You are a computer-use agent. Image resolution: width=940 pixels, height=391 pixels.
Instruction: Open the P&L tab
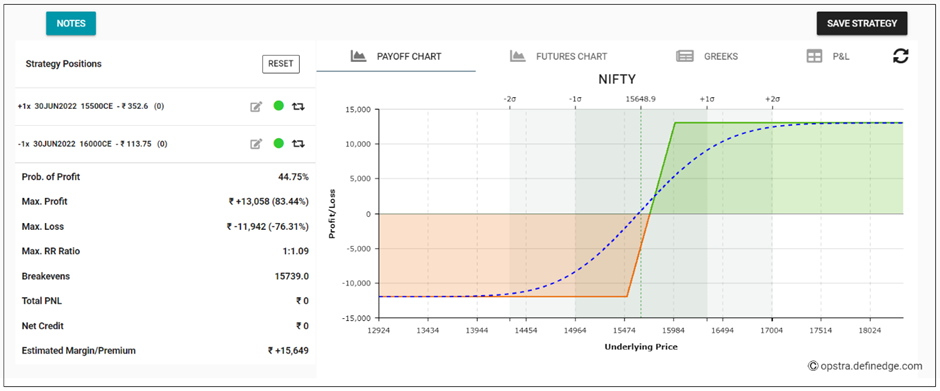tap(828, 56)
